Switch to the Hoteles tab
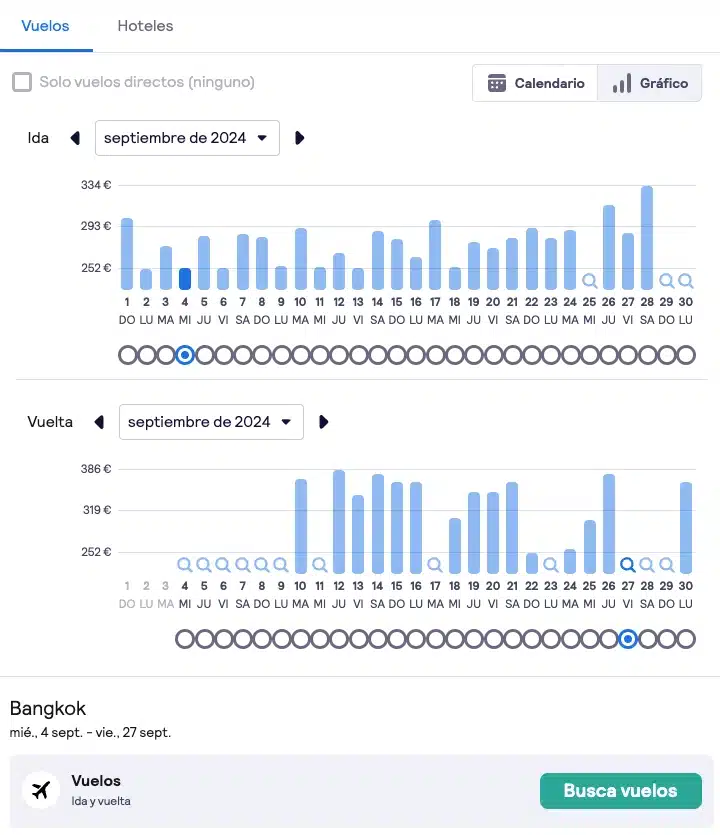The width and height of the screenshot is (720, 835). [145, 26]
